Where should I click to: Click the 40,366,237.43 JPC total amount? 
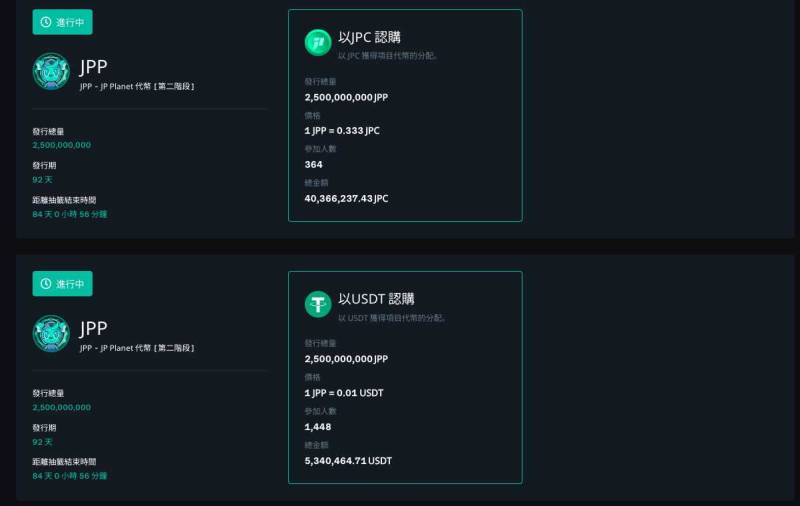[x=346, y=198]
